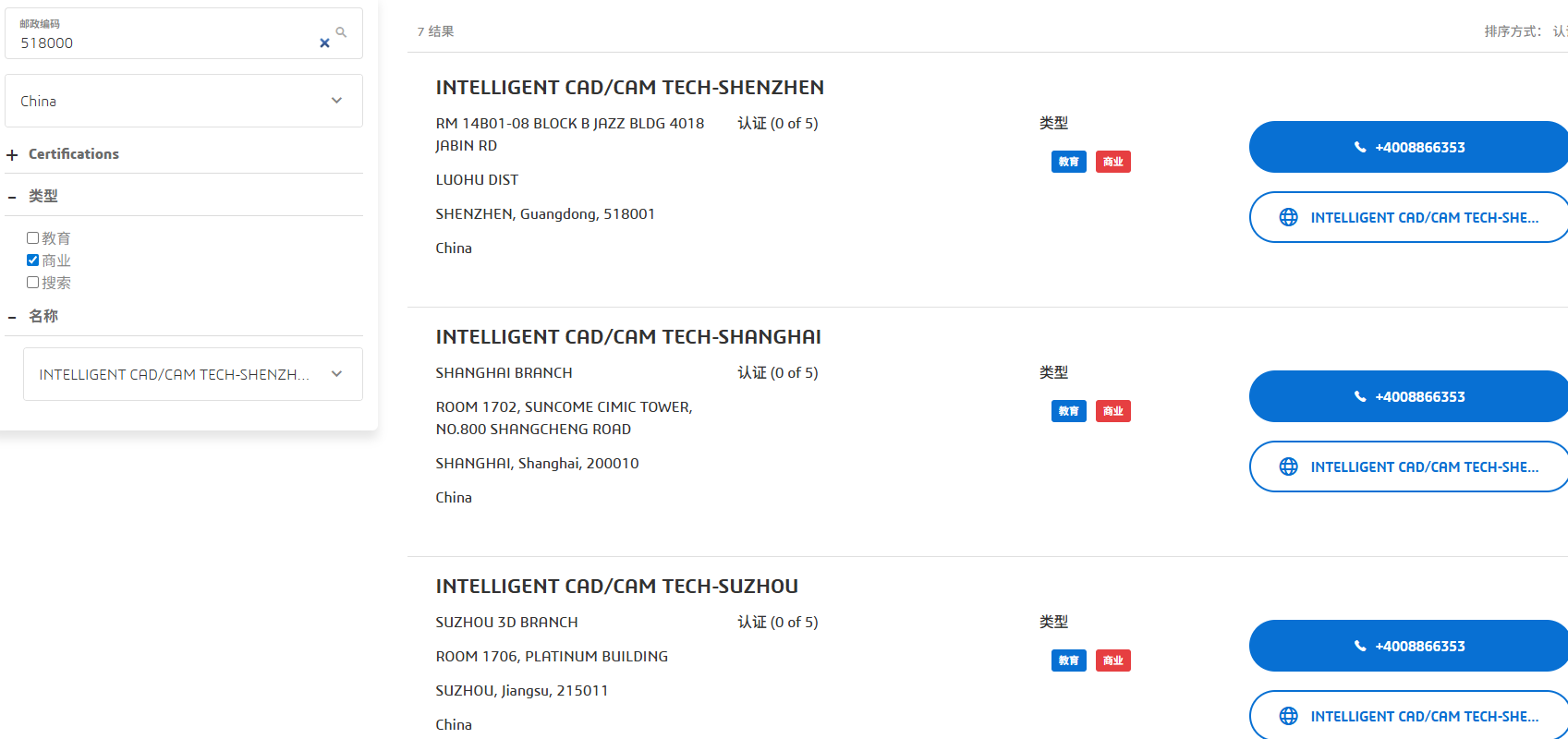Clear the 518000 postal code field
The width and height of the screenshot is (1568, 739).
pos(324,43)
